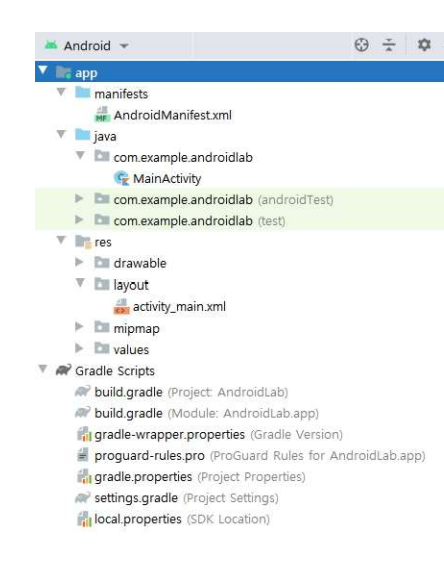The width and height of the screenshot is (444, 566).
Task: Expand the values folder
Action: coord(79,348)
